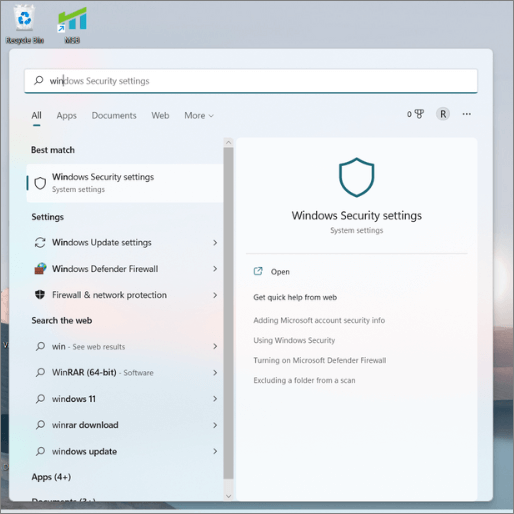The width and height of the screenshot is (514, 514).
Task: Click into the search text field
Action: click(251, 81)
